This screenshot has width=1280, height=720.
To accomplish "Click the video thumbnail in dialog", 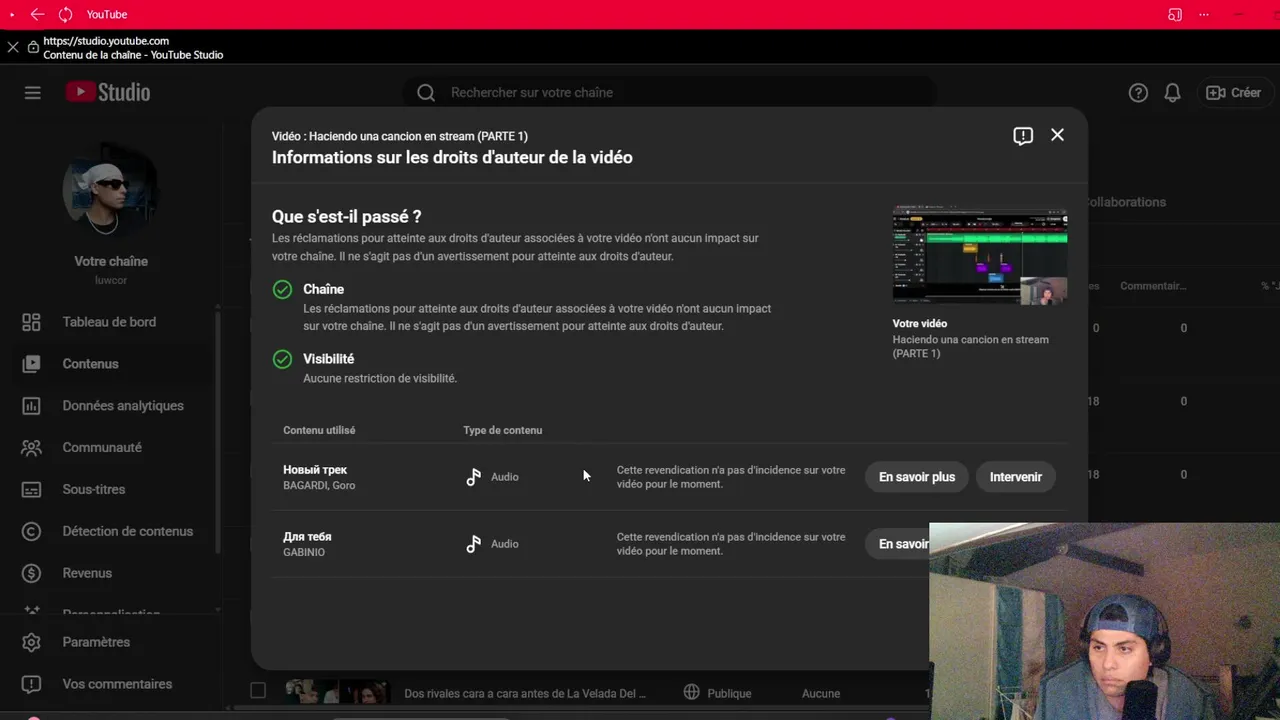I will coord(980,254).
